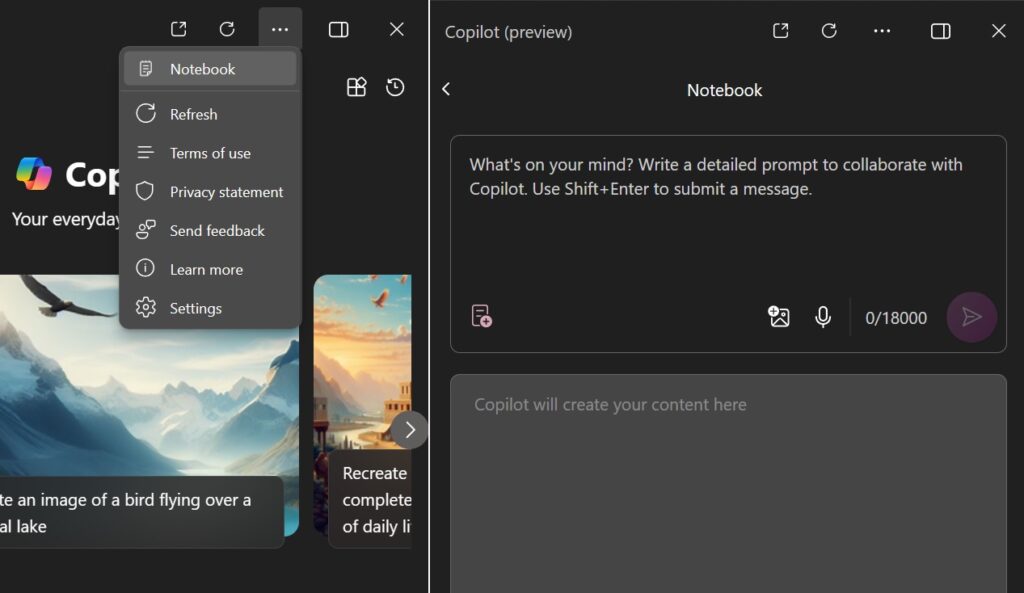Open the Notebook composer microphone input
Image resolution: width=1024 pixels, height=593 pixels.
point(823,316)
